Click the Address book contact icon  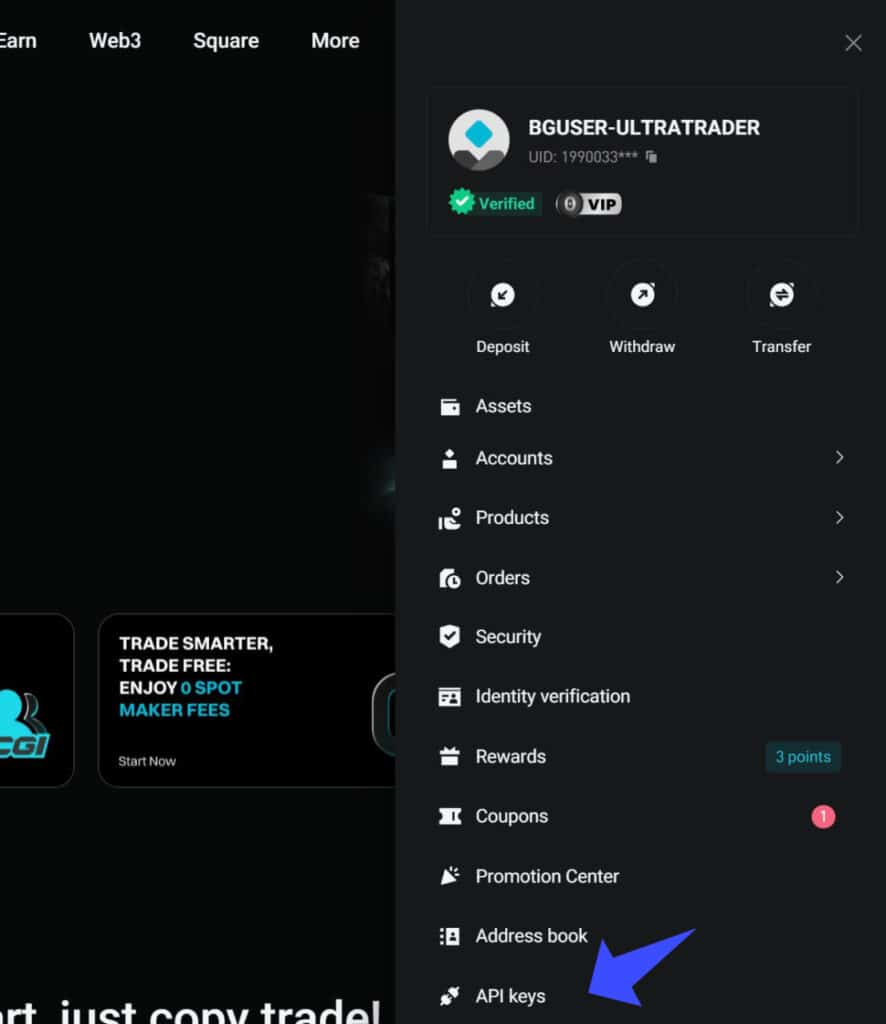coord(449,936)
